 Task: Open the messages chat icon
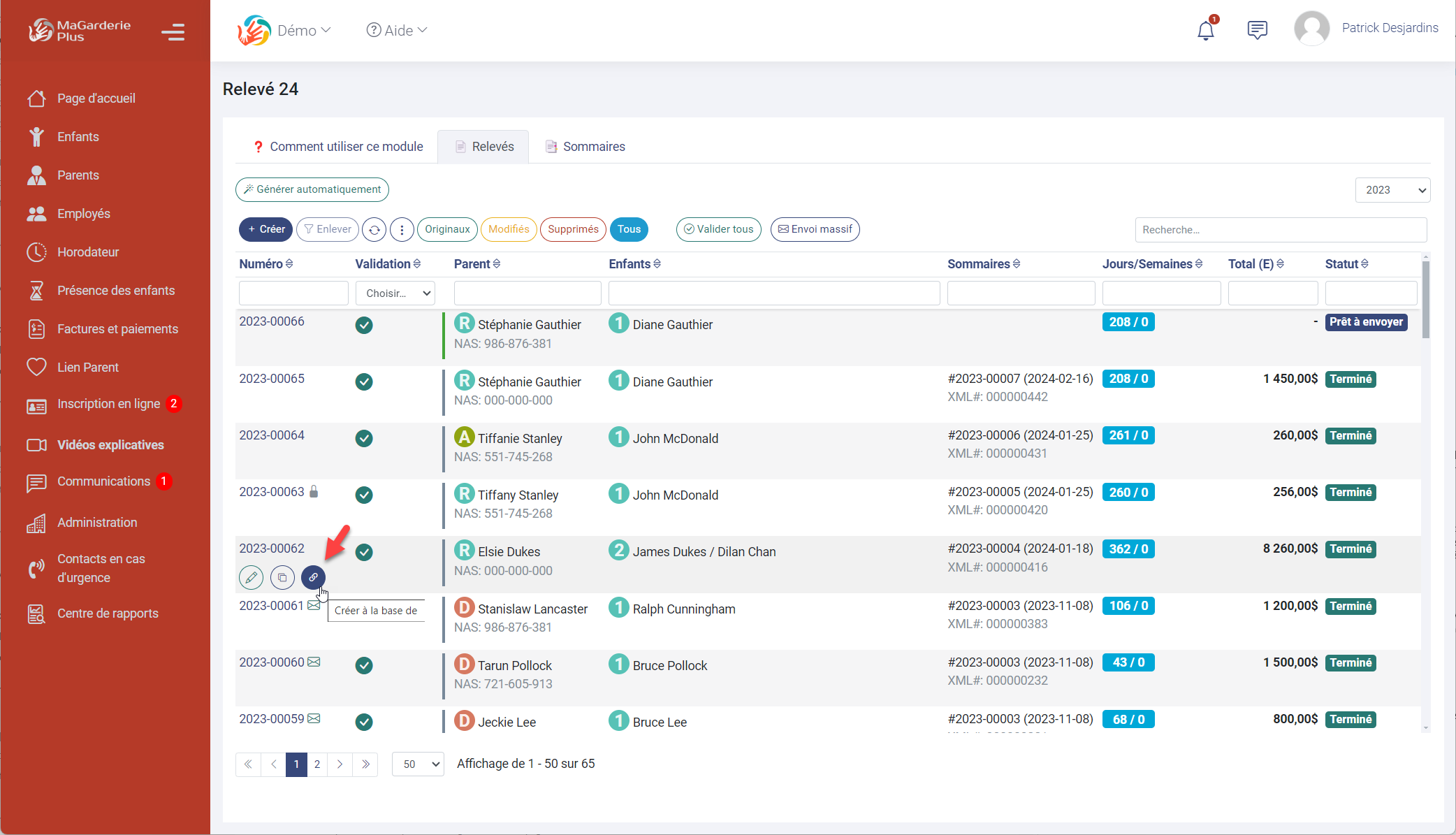(x=1257, y=30)
